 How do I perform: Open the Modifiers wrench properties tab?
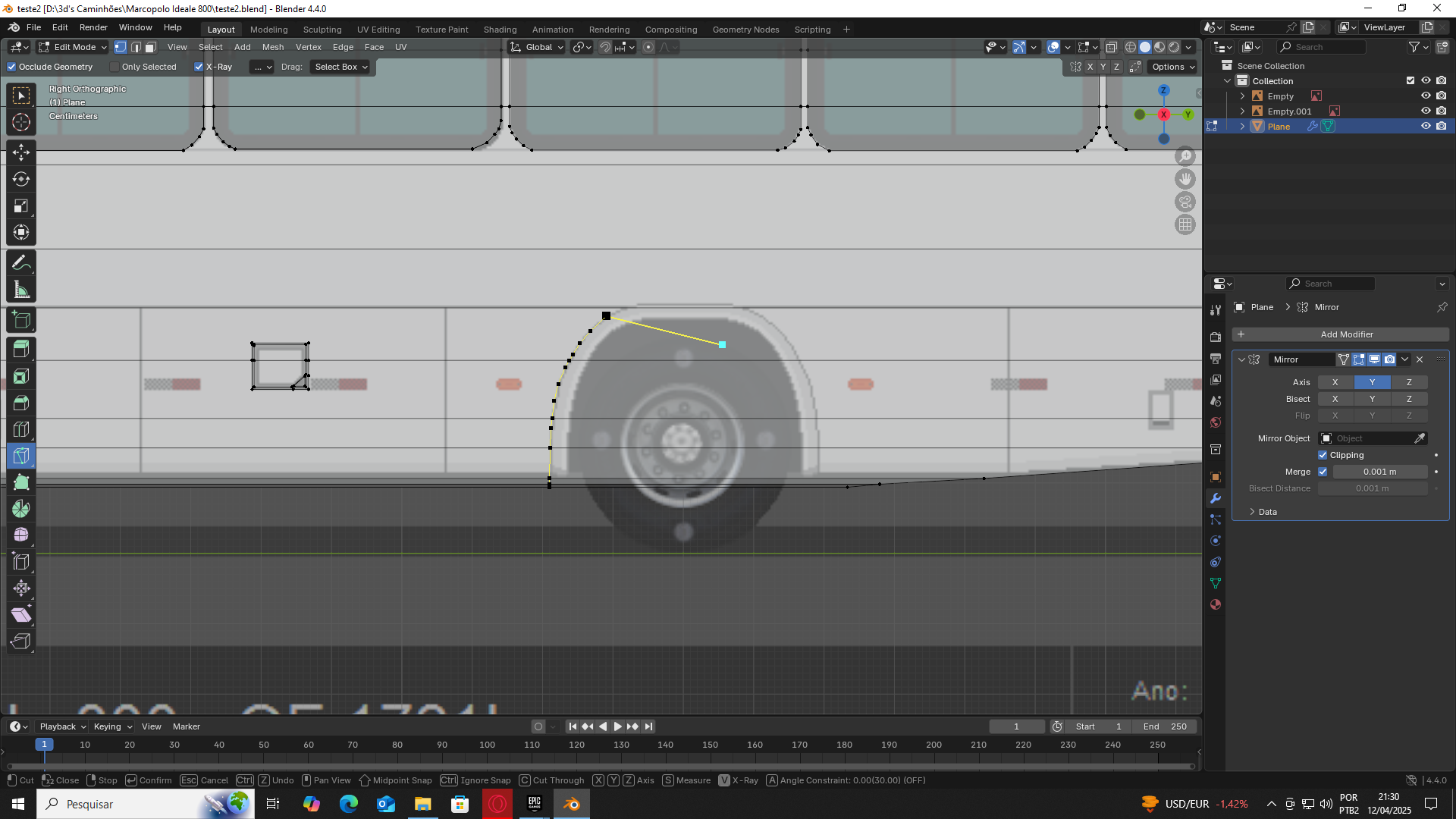click(x=1216, y=498)
